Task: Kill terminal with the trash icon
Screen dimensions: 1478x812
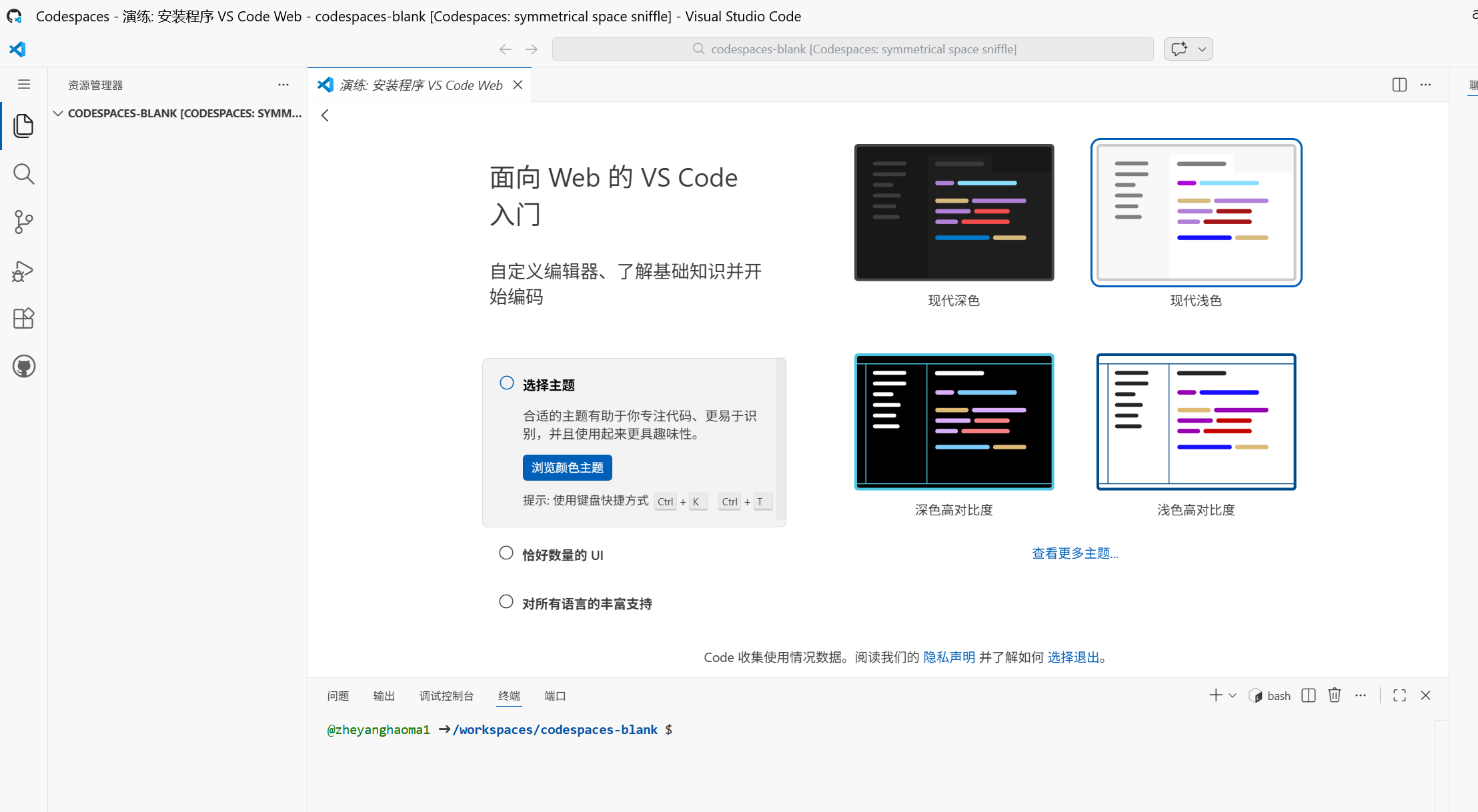Action: coord(1334,695)
